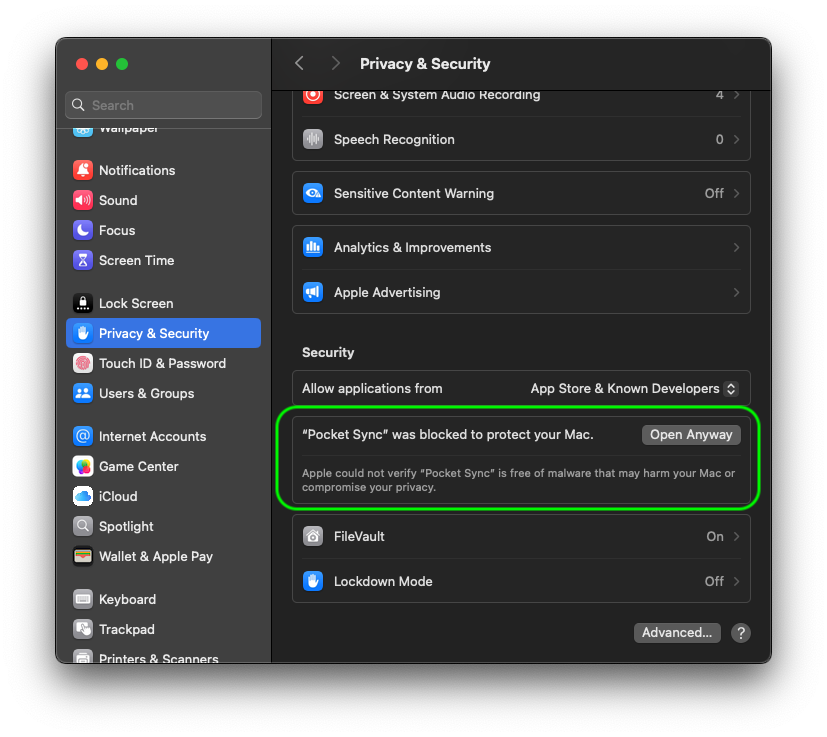Click the Sound label in sidebar
The width and height of the screenshot is (827, 737).
tap(118, 200)
